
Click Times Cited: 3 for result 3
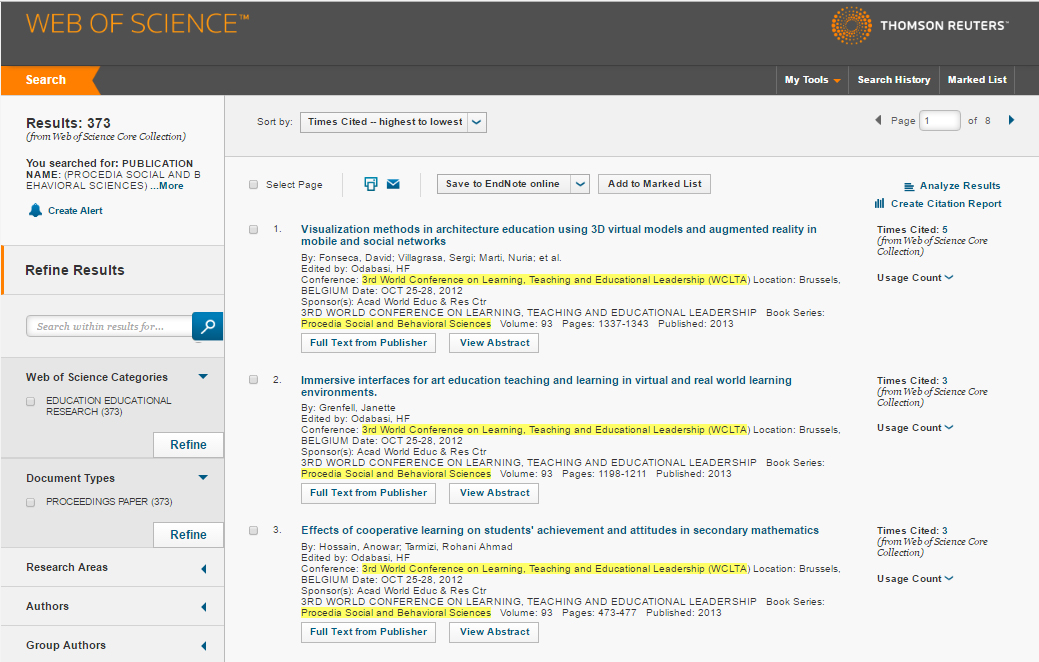tap(912, 531)
